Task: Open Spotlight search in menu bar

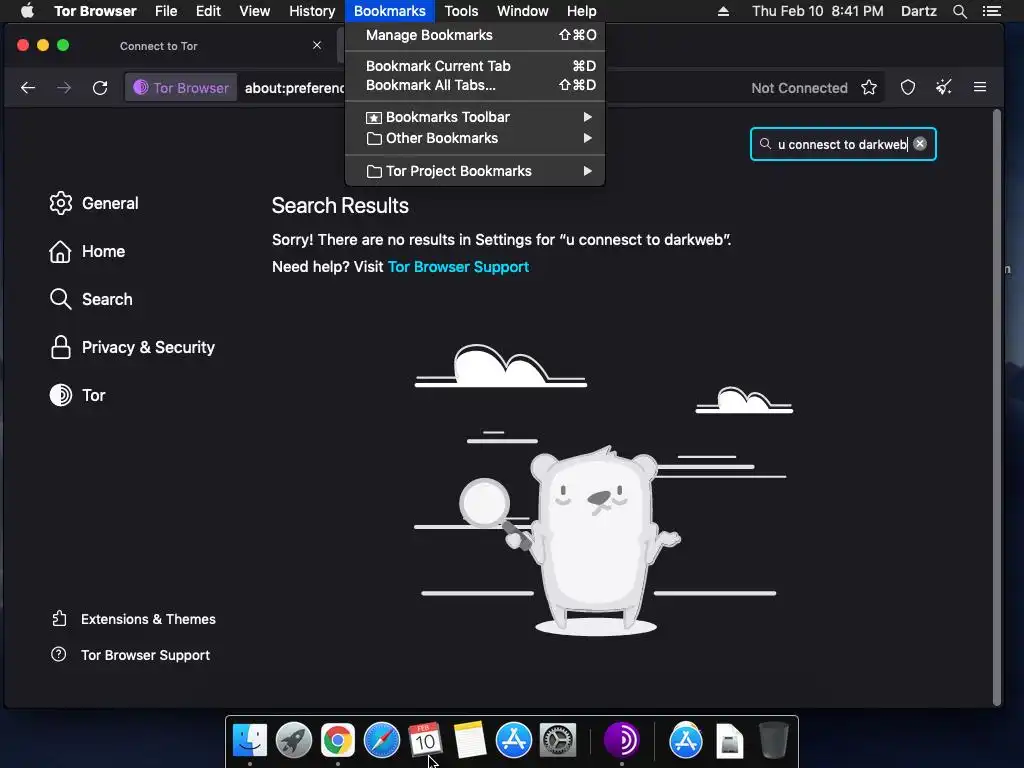Action: point(960,11)
